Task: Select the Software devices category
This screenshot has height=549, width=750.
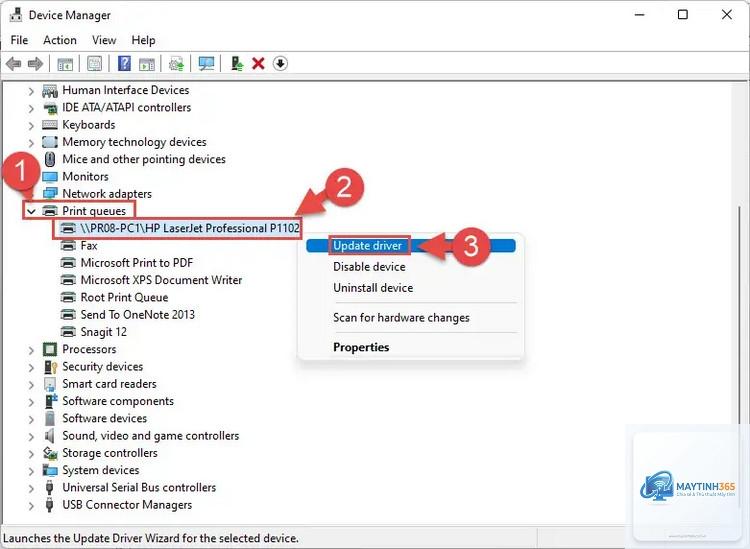Action: click(105, 418)
